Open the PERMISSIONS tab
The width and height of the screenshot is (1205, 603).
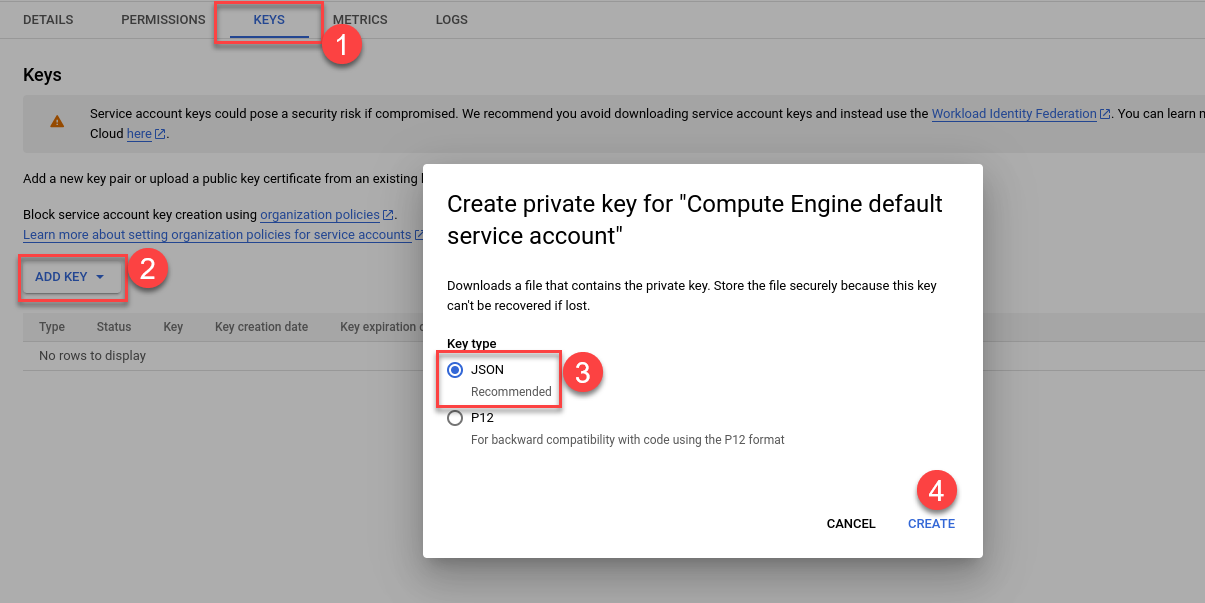[x=163, y=20]
